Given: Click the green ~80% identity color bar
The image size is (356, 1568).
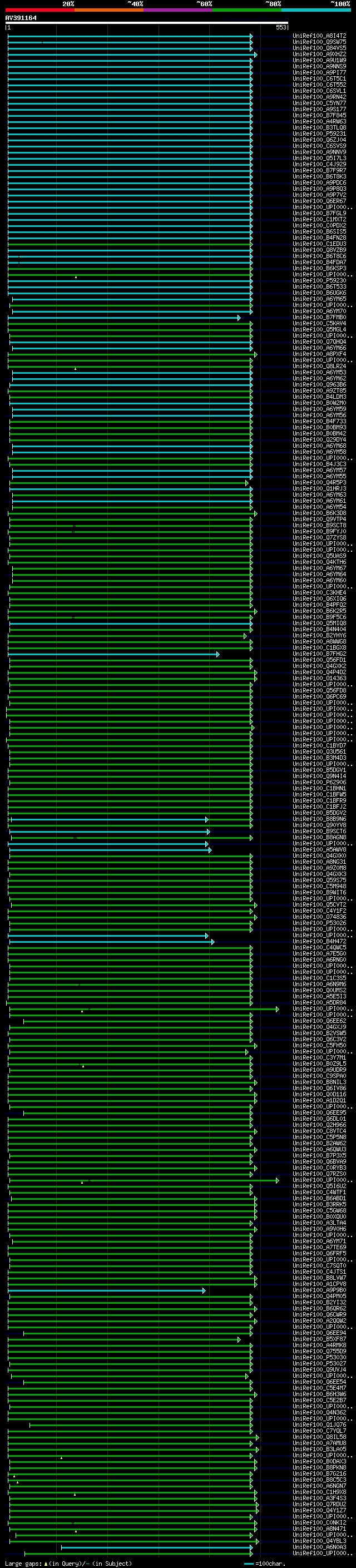Looking at the screenshot, I should pos(247,10).
